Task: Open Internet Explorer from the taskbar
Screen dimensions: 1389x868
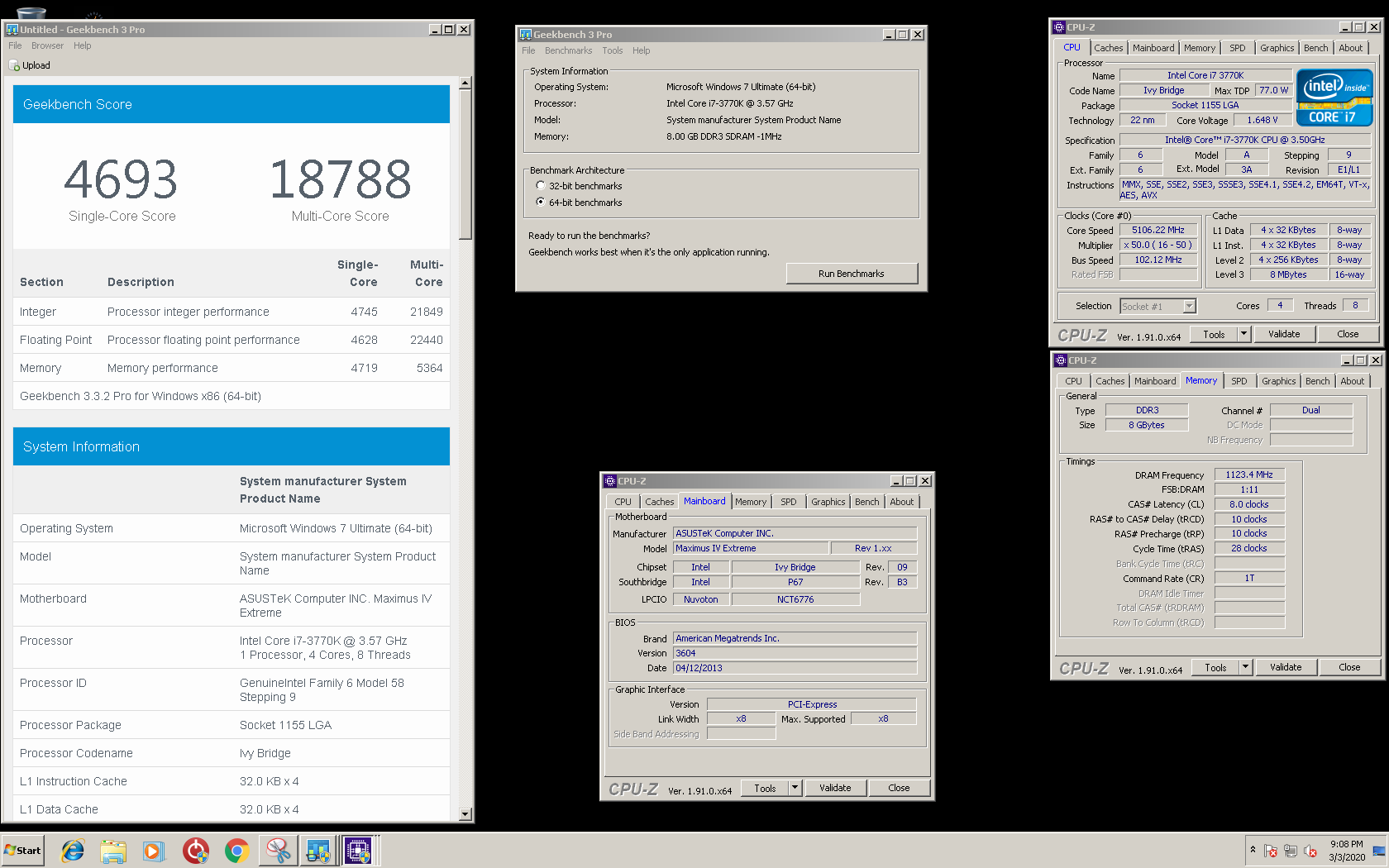Action: (73, 850)
